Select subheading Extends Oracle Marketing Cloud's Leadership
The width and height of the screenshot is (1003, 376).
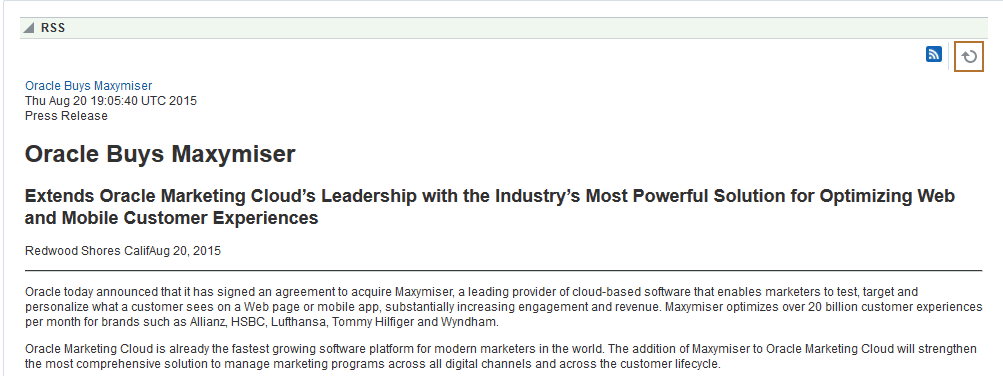click(490, 207)
